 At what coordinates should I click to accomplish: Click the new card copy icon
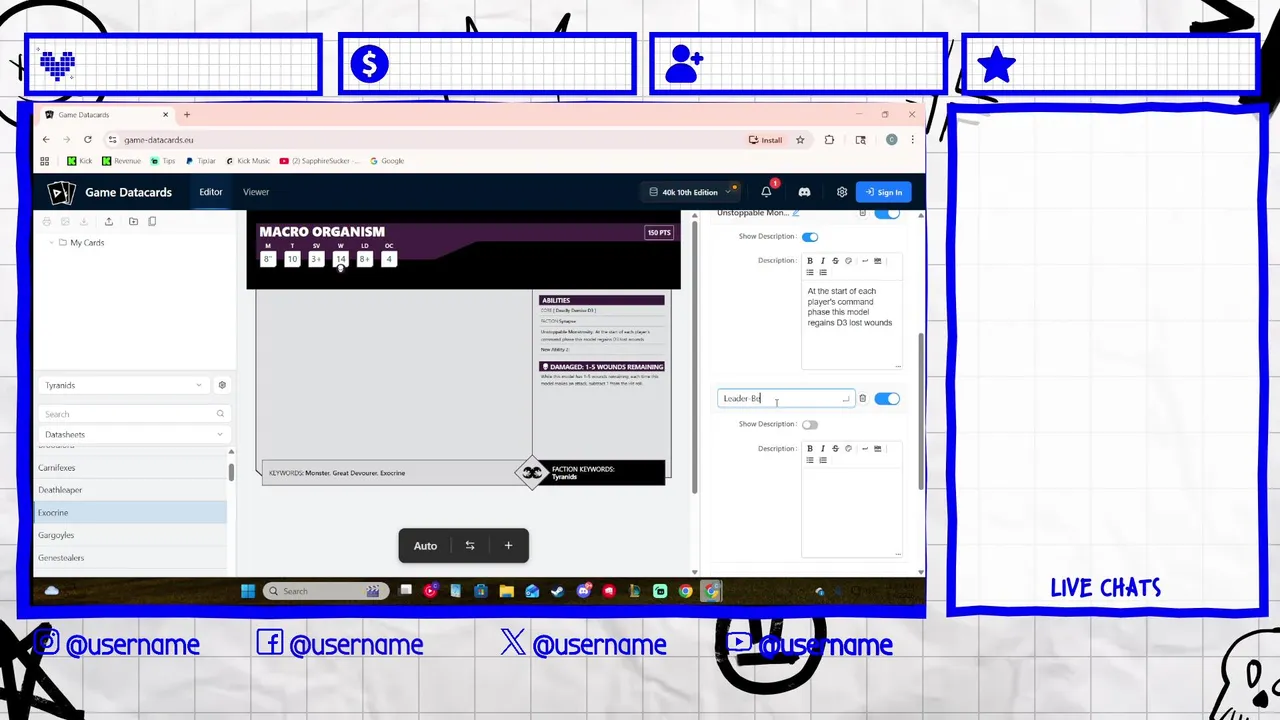coord(152,221)
